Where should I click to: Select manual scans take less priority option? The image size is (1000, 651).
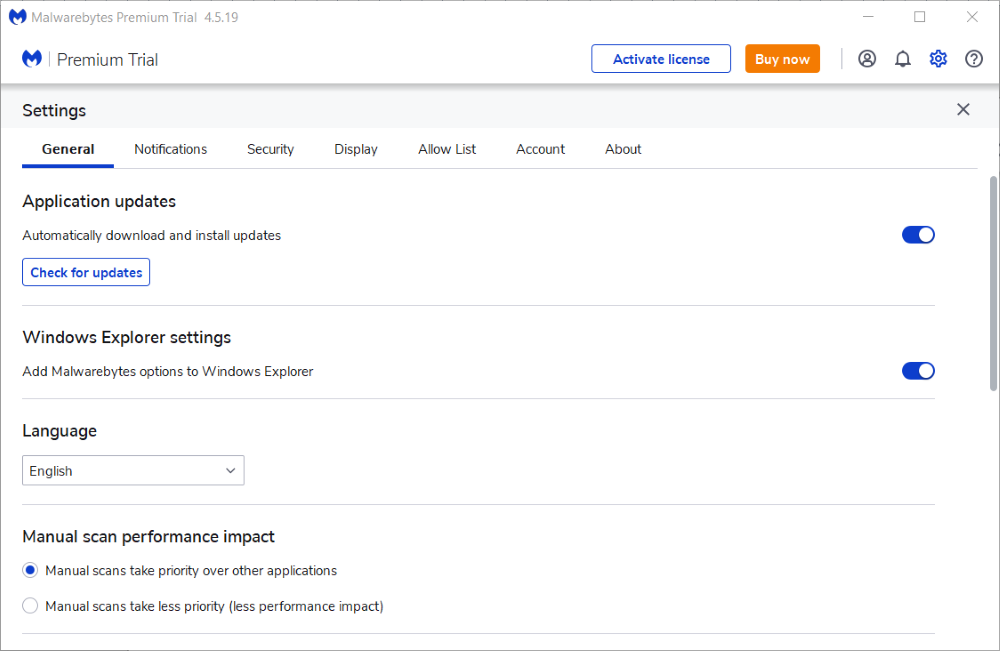click(x=30, y=606)
